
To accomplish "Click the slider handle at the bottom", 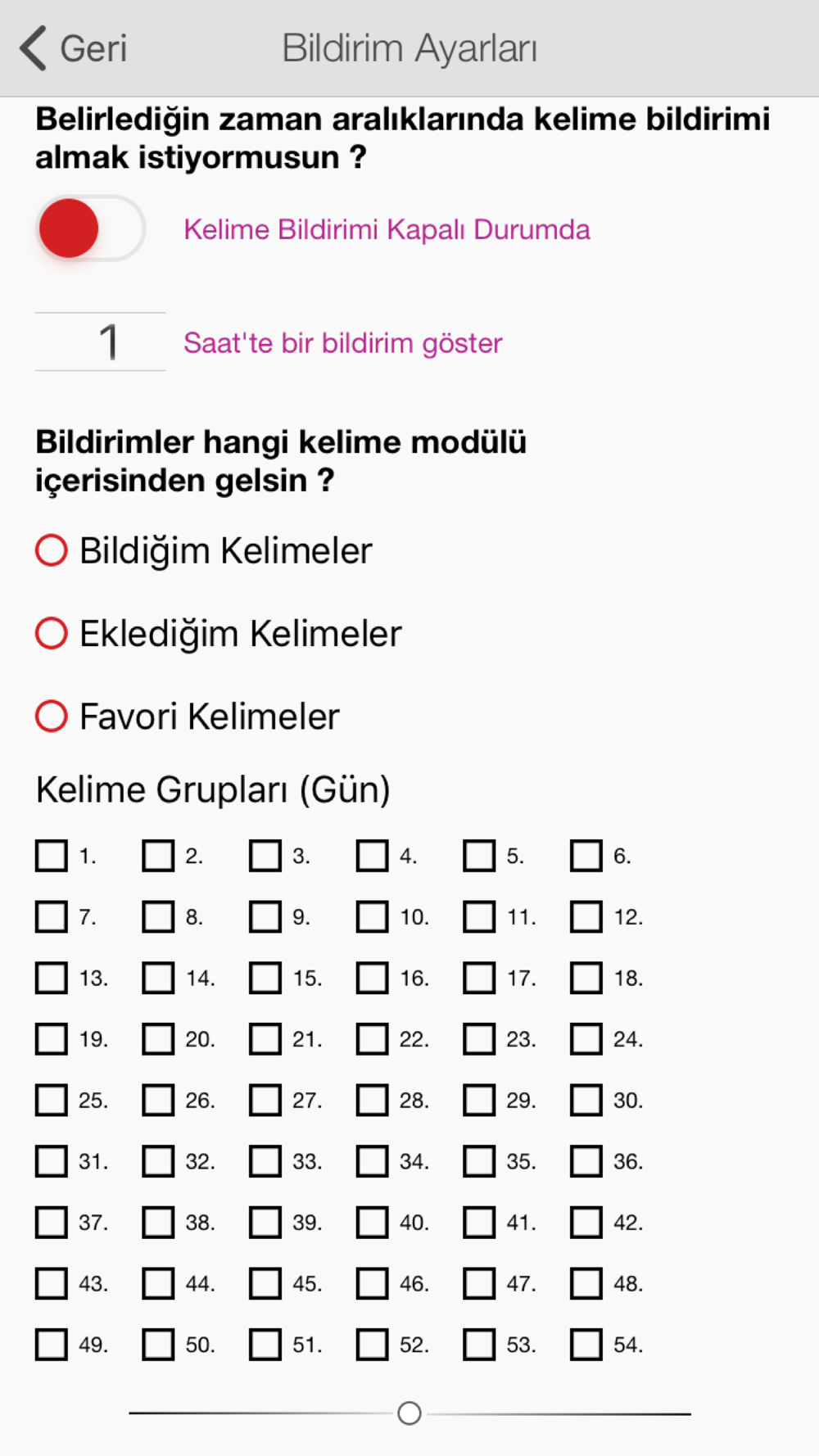I will pos(409,1413).
